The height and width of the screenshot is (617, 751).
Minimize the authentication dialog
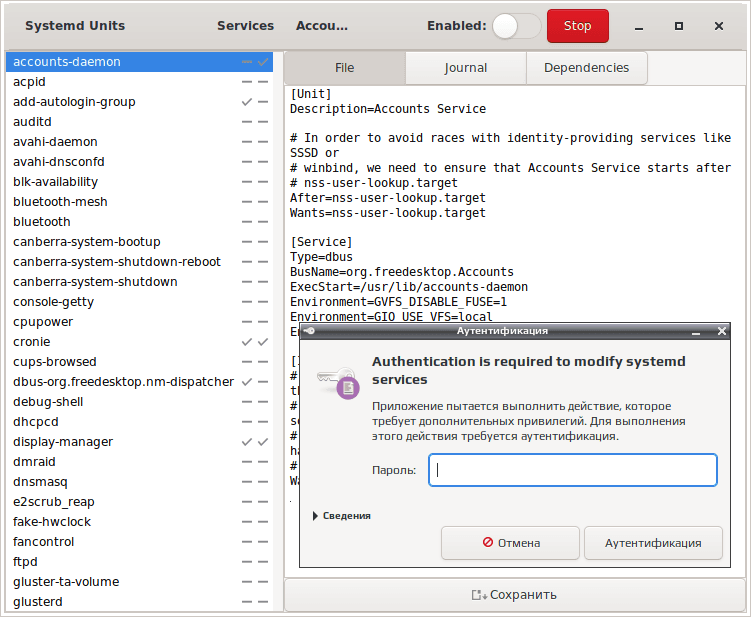coord(696,331)
